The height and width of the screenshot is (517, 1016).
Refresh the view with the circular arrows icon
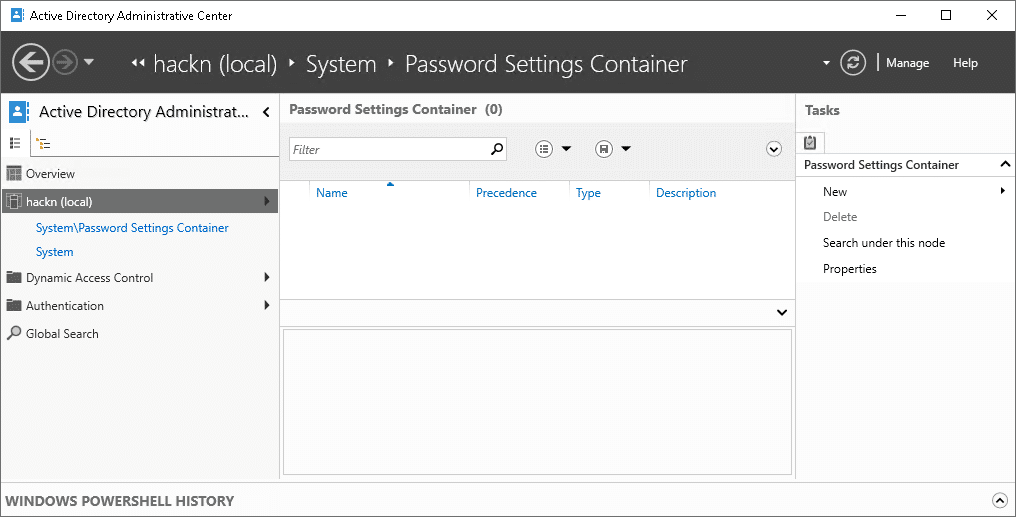pyautogui.click(x=853, y=63)
